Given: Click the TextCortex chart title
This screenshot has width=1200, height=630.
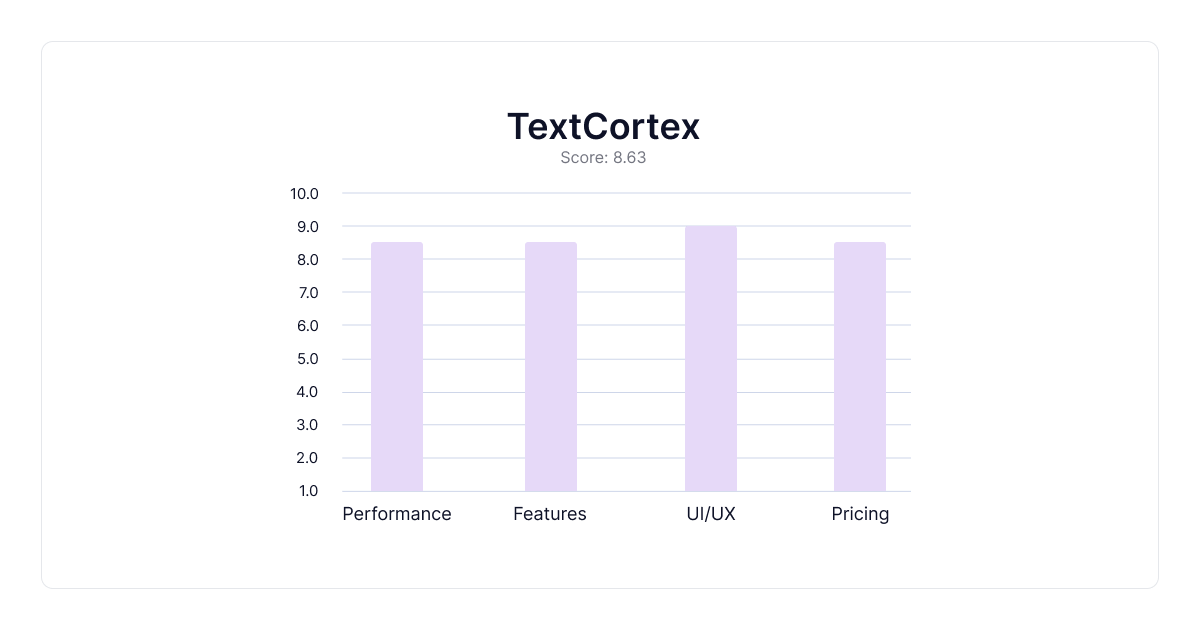Looking at the screenshot, I should tap(603, 127).
